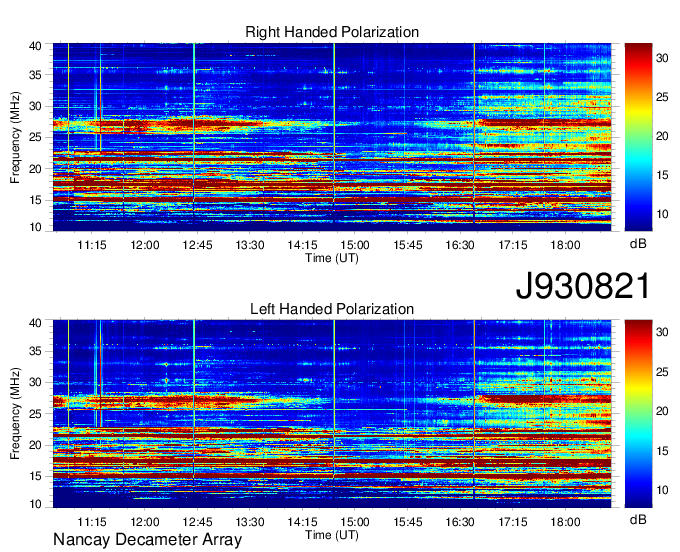Click "Frequency (MHz)" axis label of left-handed plot

[15, 414]
